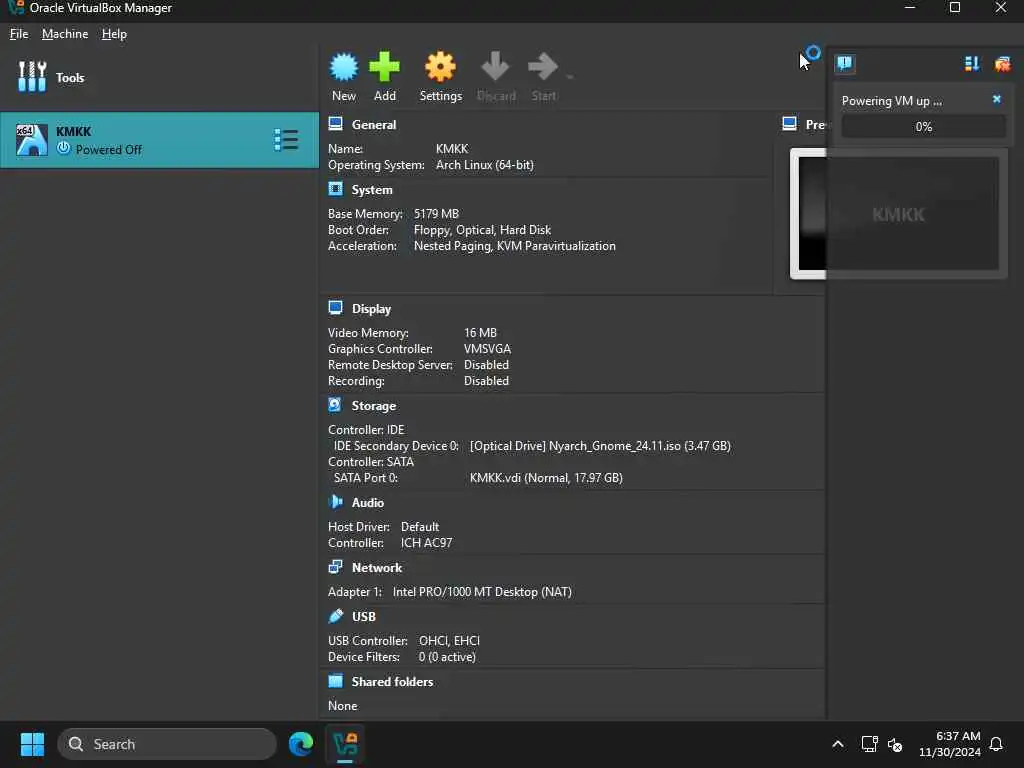The image size is (1024, 768).
Task: Toggle the notification center icon
Action: [x=844, y=63]
